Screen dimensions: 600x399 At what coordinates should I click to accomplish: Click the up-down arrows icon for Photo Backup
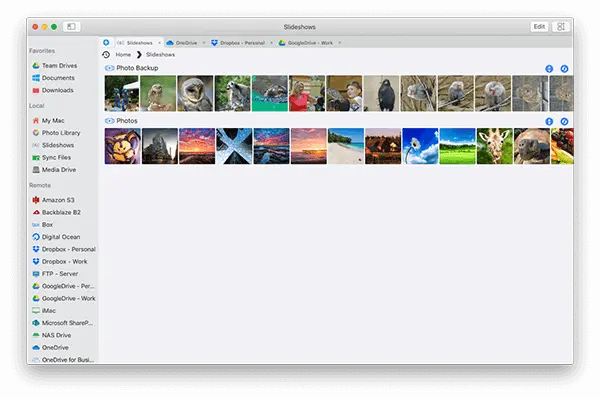click(549, 69)
